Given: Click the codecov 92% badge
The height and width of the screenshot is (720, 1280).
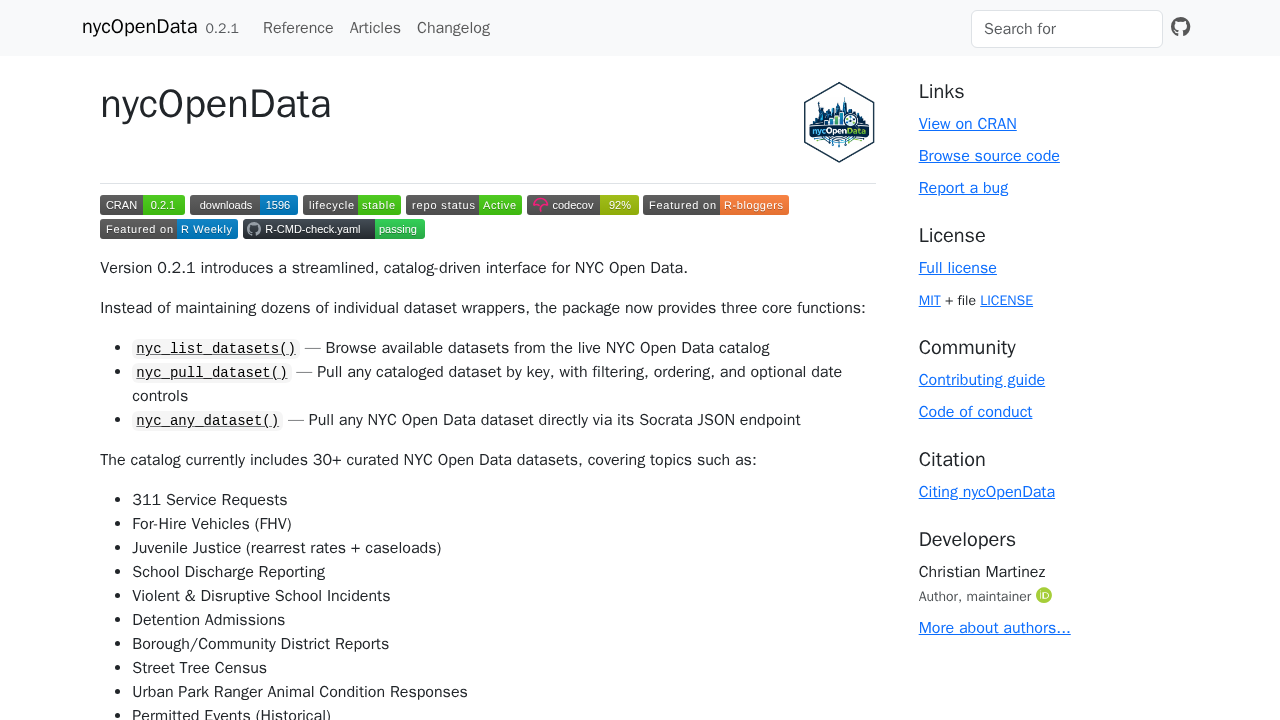Looking at the screenshot, I should tap(583, 205).
